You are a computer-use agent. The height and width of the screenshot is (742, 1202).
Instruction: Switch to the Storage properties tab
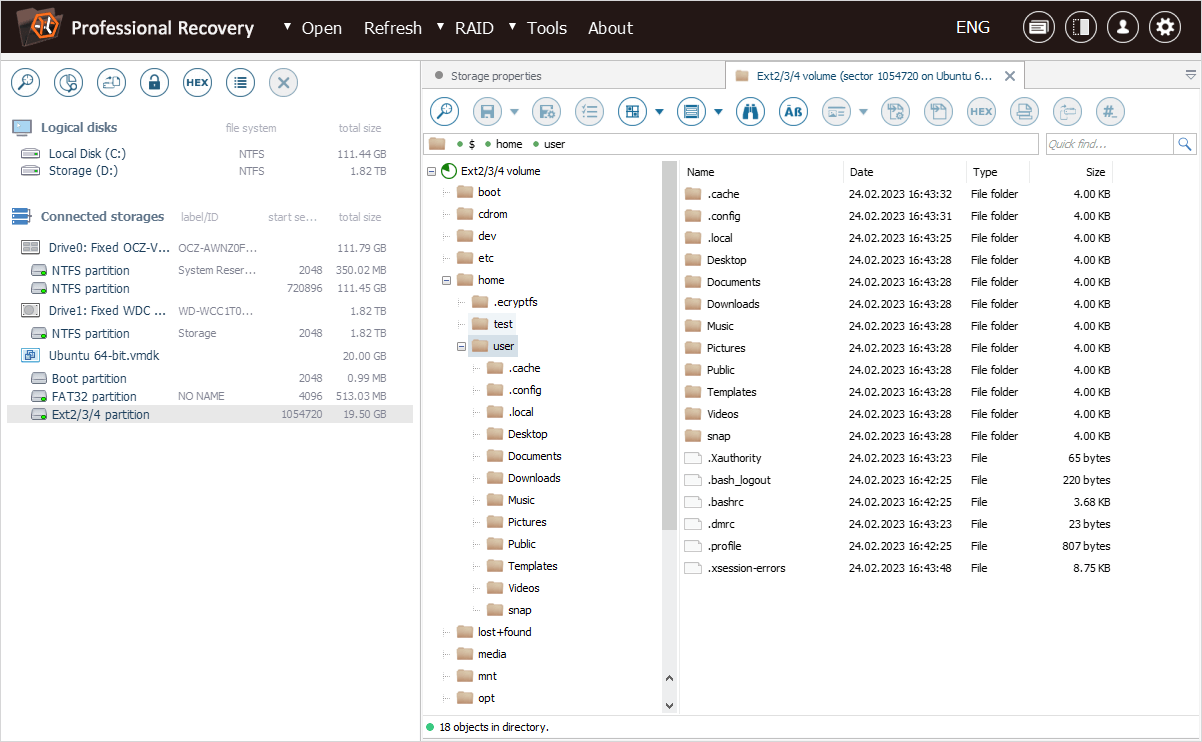[x=495, y=76]
